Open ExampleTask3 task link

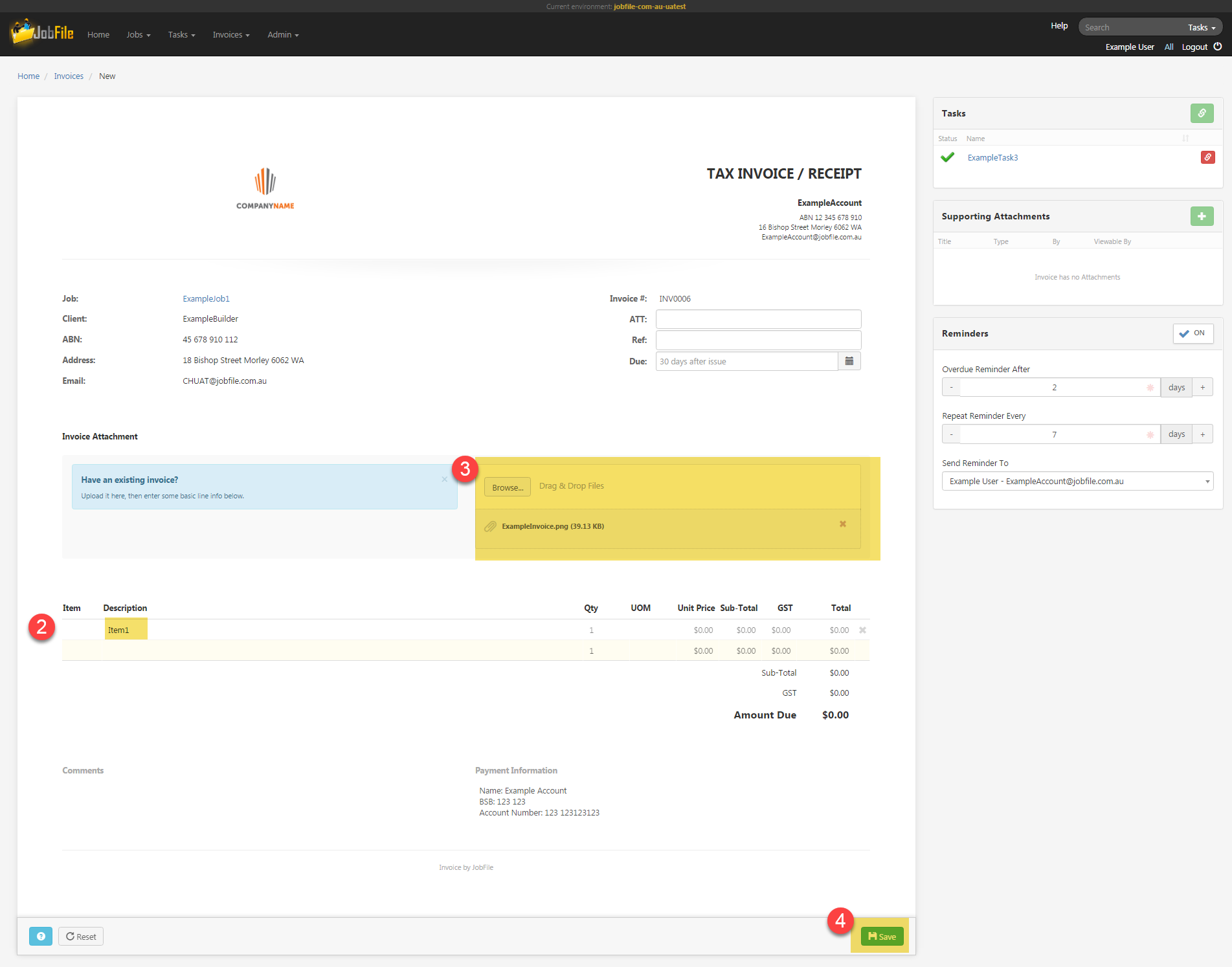pos(992,157)
